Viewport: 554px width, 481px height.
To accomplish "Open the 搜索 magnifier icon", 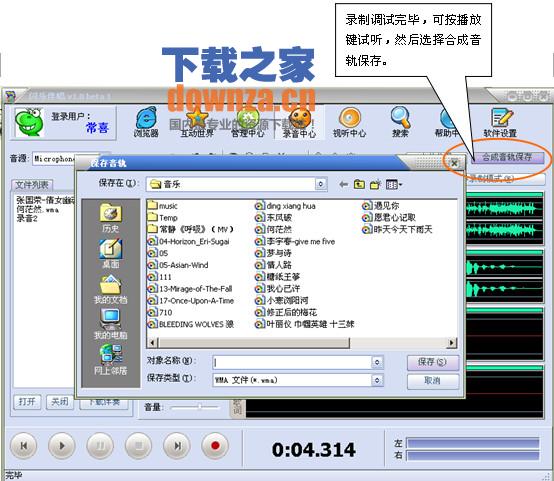I will (x=400, y=122).
